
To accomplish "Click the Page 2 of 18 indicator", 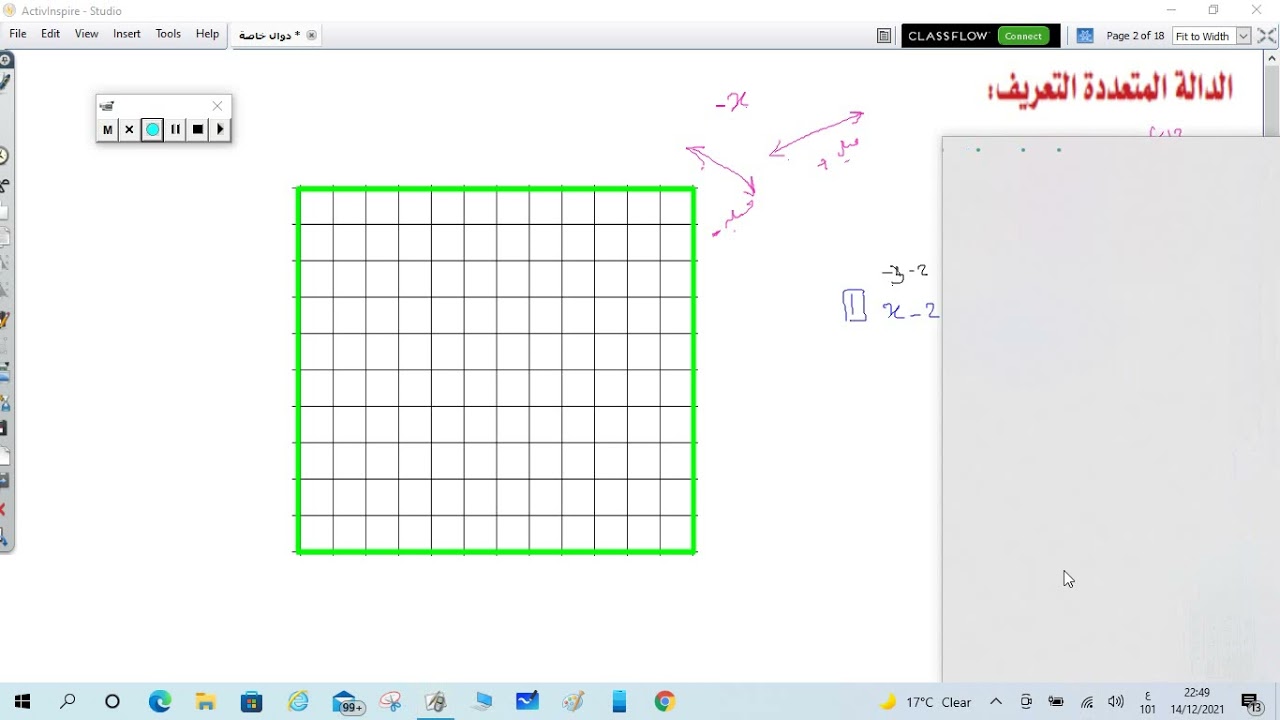I will (1135, 36).
